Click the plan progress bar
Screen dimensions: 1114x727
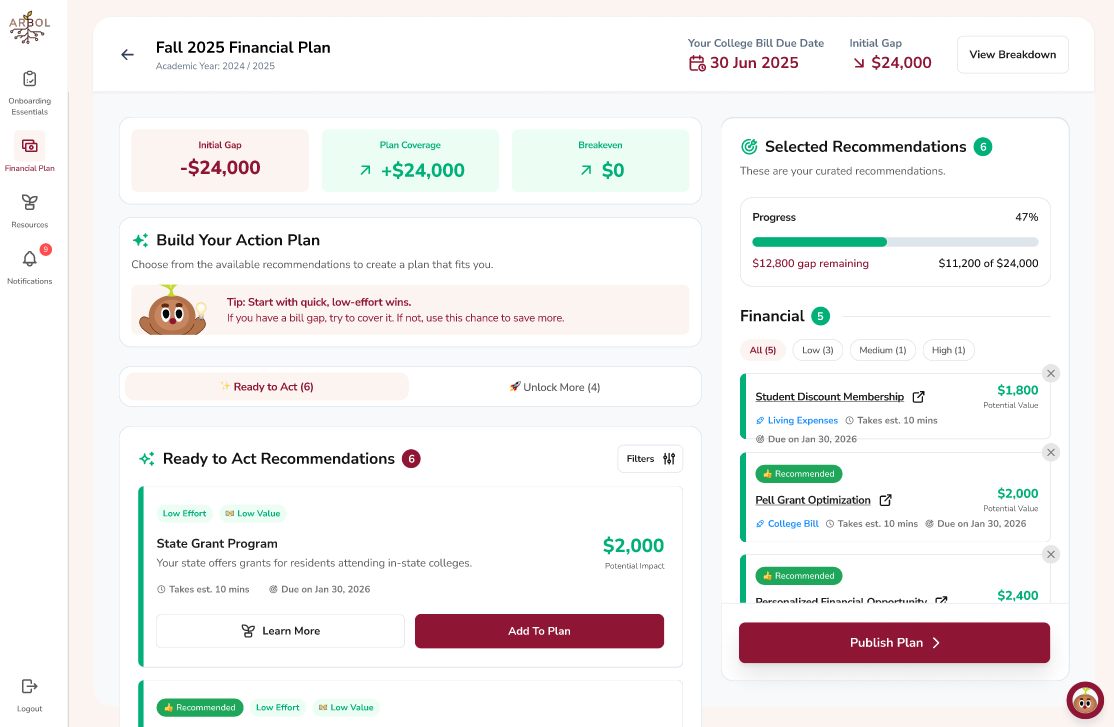pos(895,242)
